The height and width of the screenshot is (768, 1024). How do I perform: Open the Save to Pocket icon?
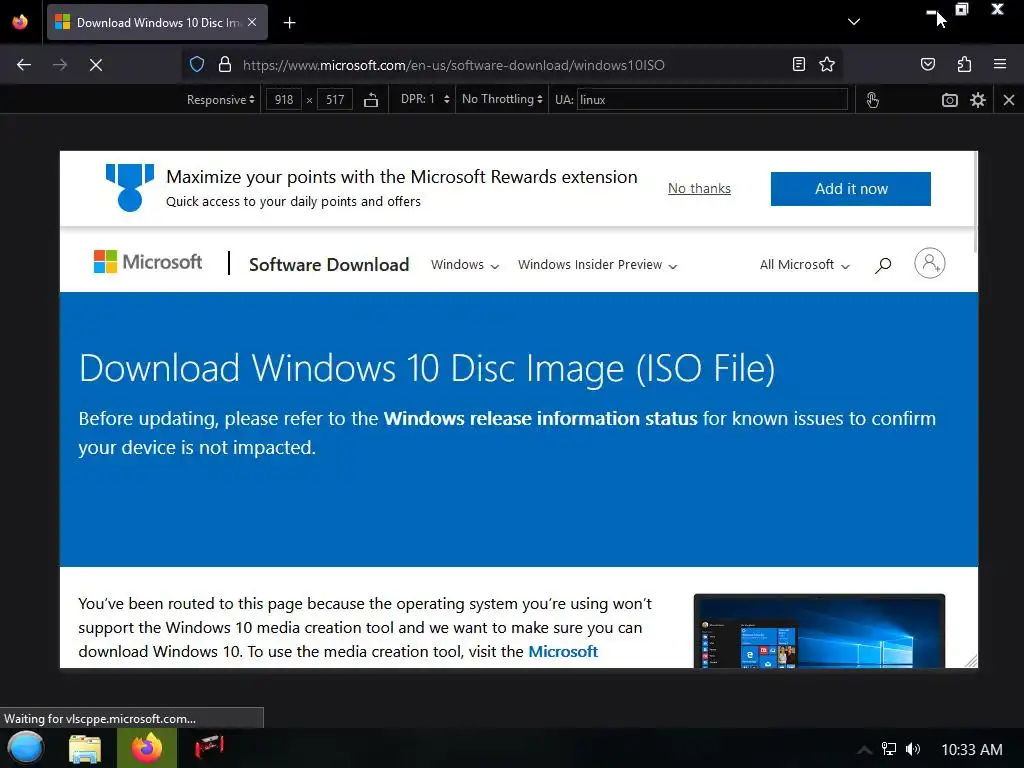[x=927, y=64]
